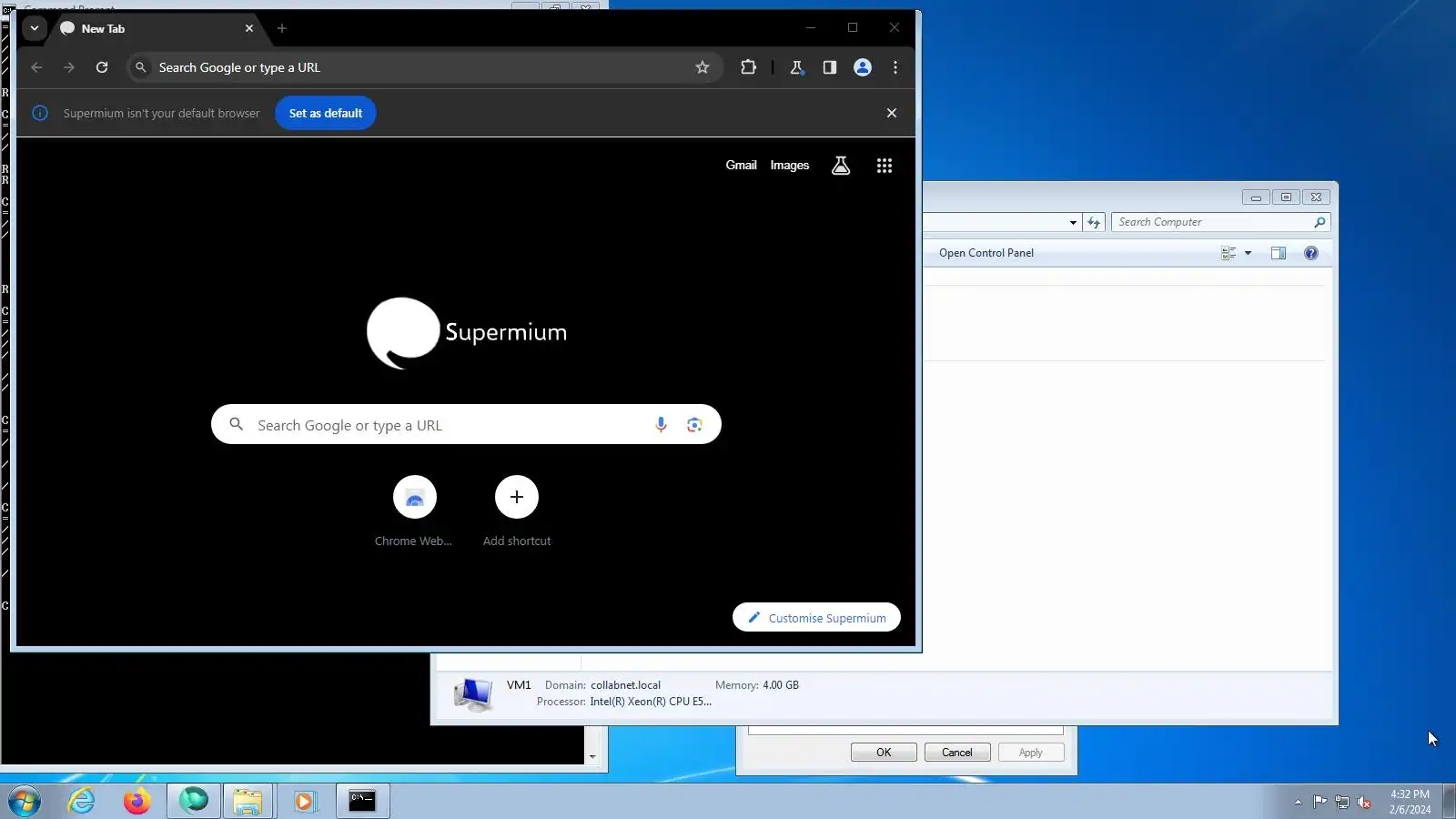Open the Gmail link
This screenshot has height=819, width=1456.
point(741,165)
